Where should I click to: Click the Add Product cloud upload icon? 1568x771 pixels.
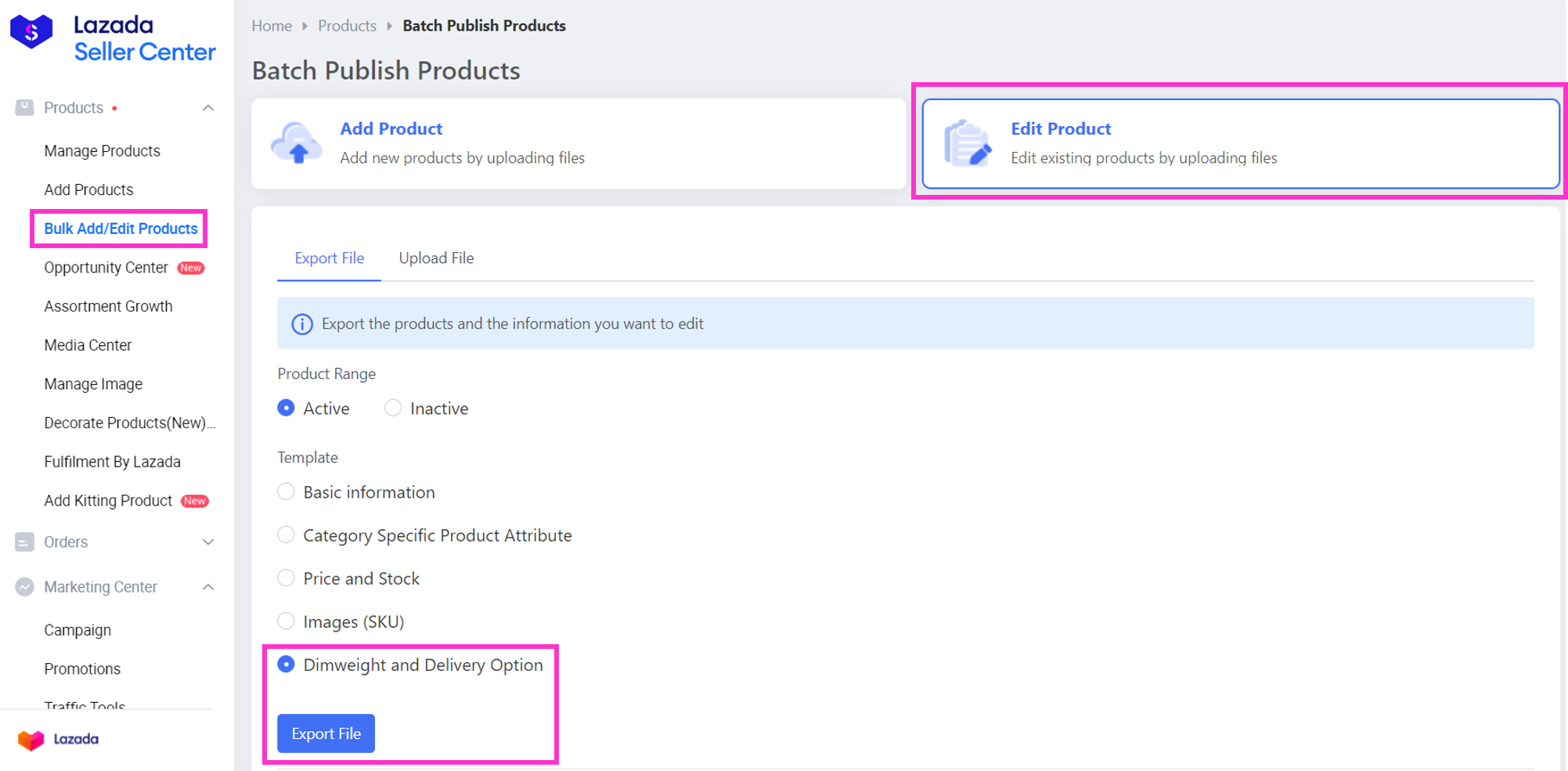(x=296, y=143)
